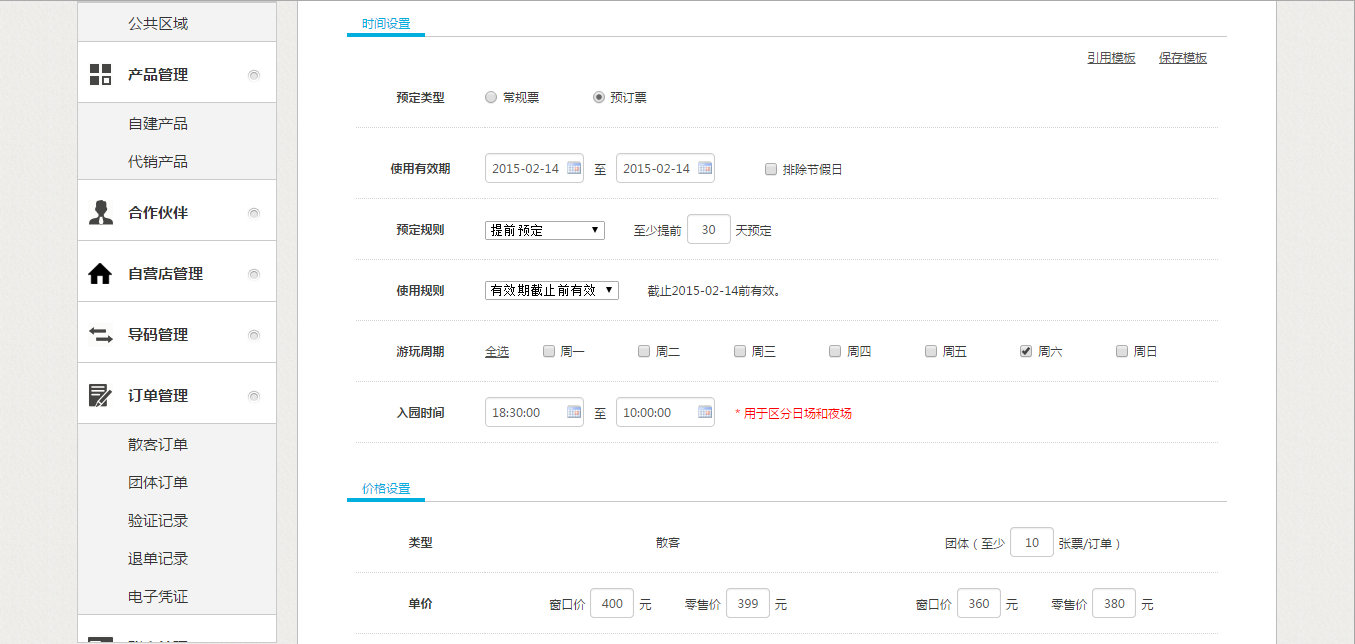Screen dimensions: 1355x644
Task: Click the 保存模板 link
Action: [1183, 58]
